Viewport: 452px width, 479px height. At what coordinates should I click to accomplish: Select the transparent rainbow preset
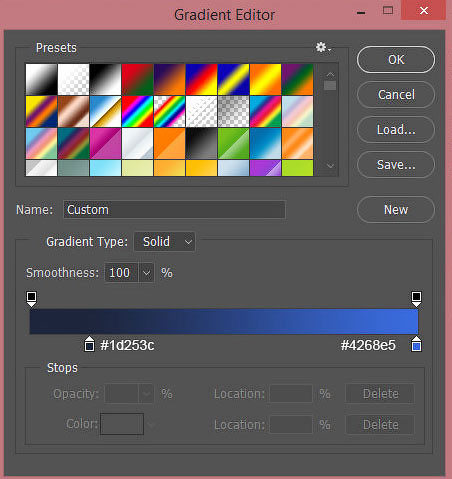(169, 111)
